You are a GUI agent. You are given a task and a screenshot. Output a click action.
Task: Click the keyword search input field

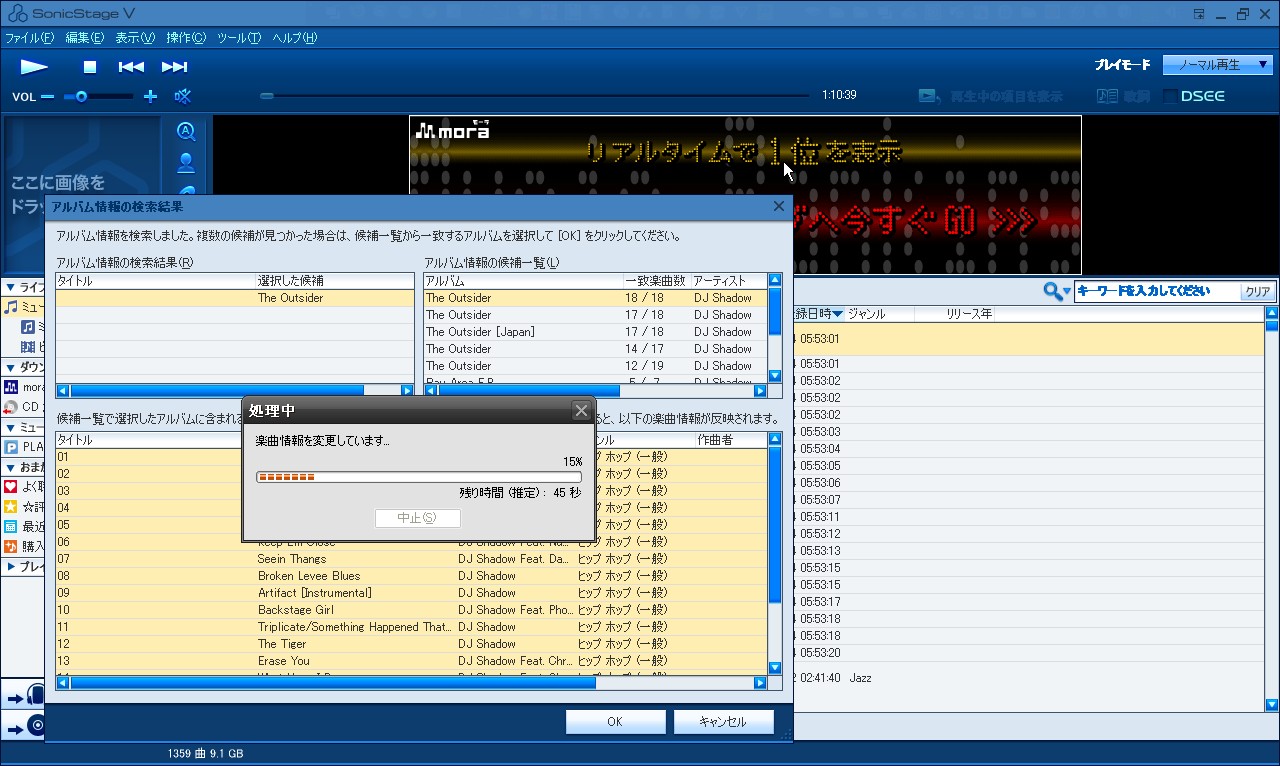[x=1155, y=291]
